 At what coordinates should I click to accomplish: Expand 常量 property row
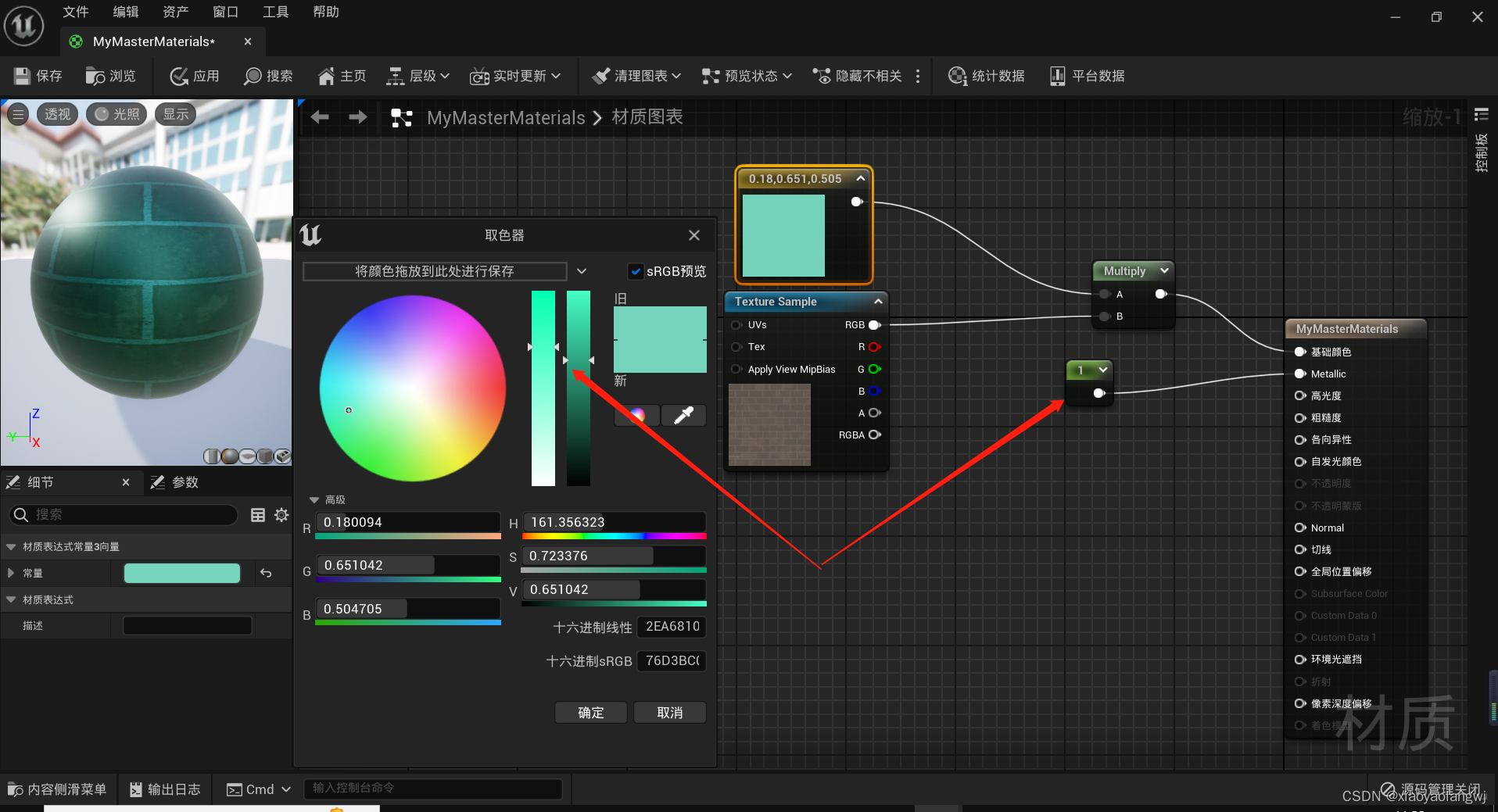[x=11, y=573]
